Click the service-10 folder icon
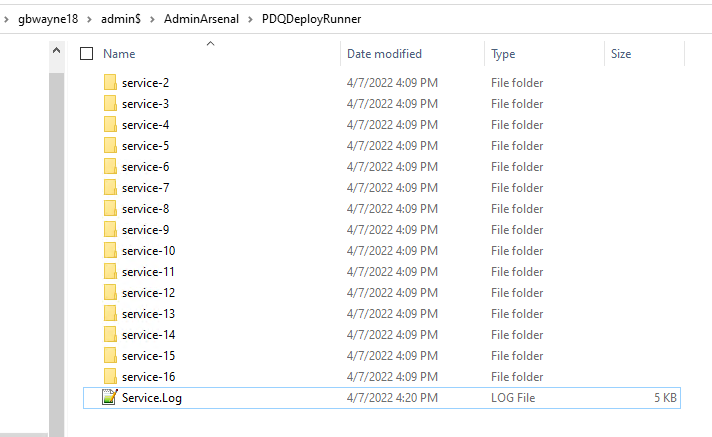Image resolution: width=712 pixels, height=437 pixels. [110, 251]
